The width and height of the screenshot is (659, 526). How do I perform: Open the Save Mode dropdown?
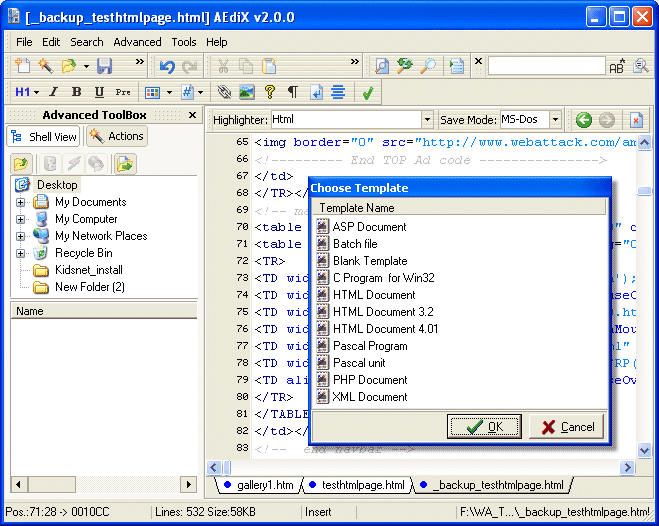point(555,120)
